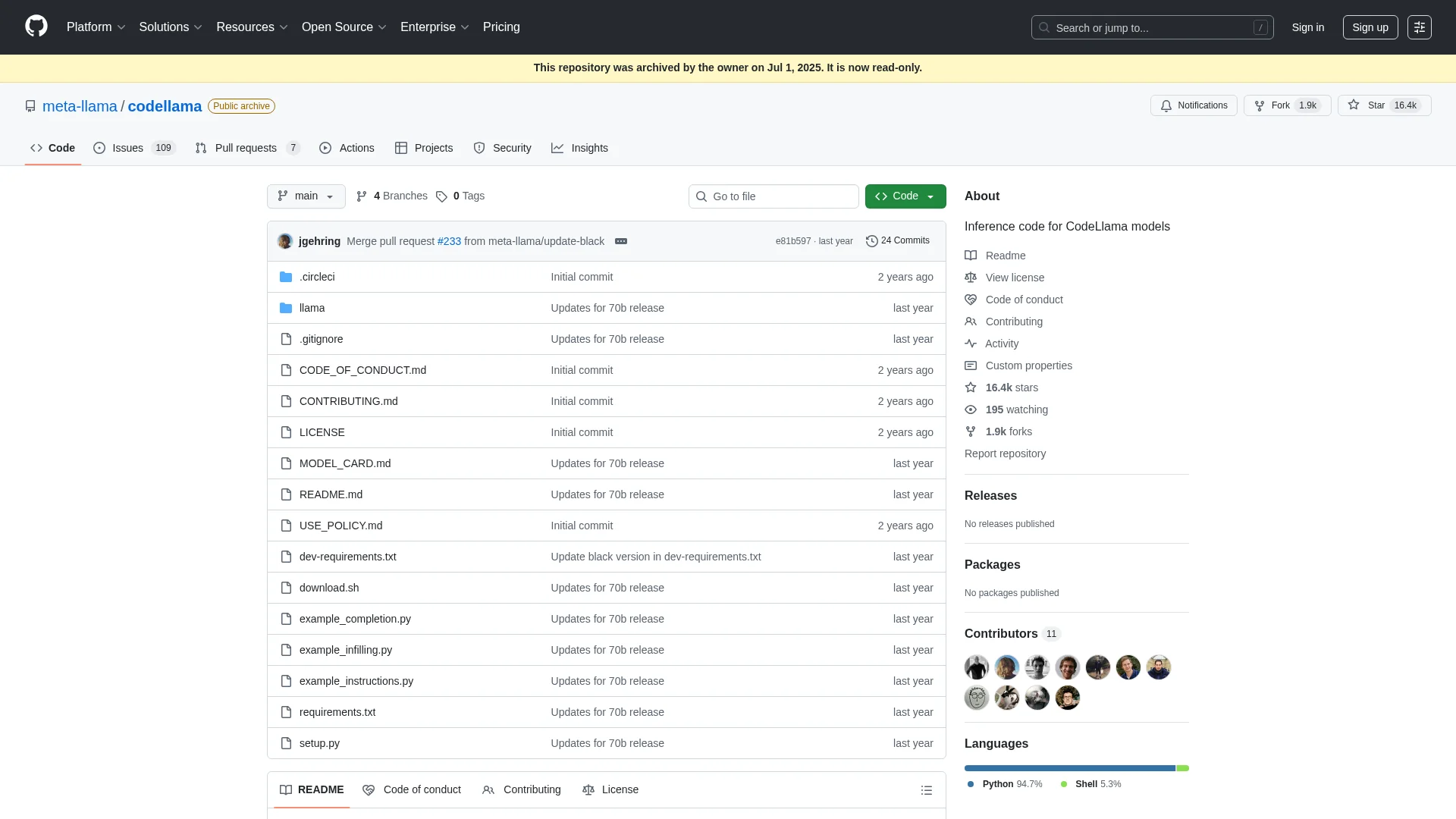The width and height of the screenshot is (1456, 819).
Task: Expand the Platform menu in the header
Action: (96, 27)
